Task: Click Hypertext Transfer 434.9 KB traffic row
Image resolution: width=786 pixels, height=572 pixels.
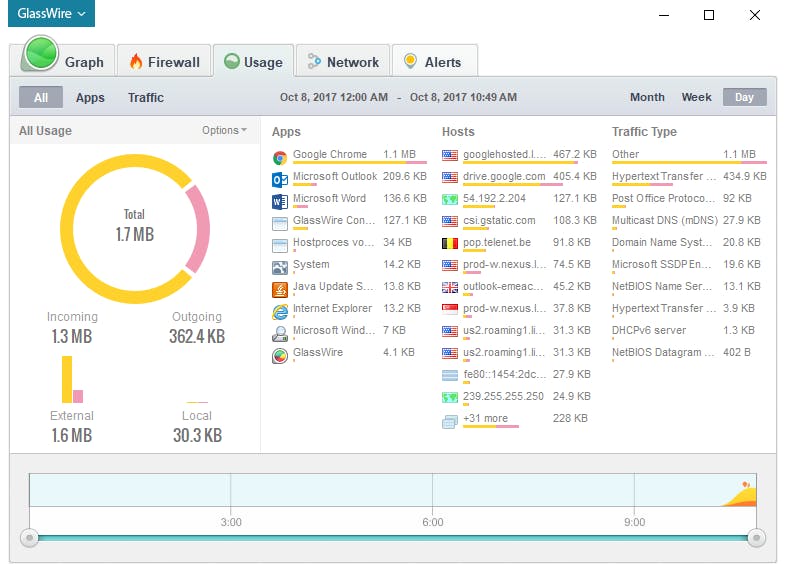Action: tap(689, 176)
